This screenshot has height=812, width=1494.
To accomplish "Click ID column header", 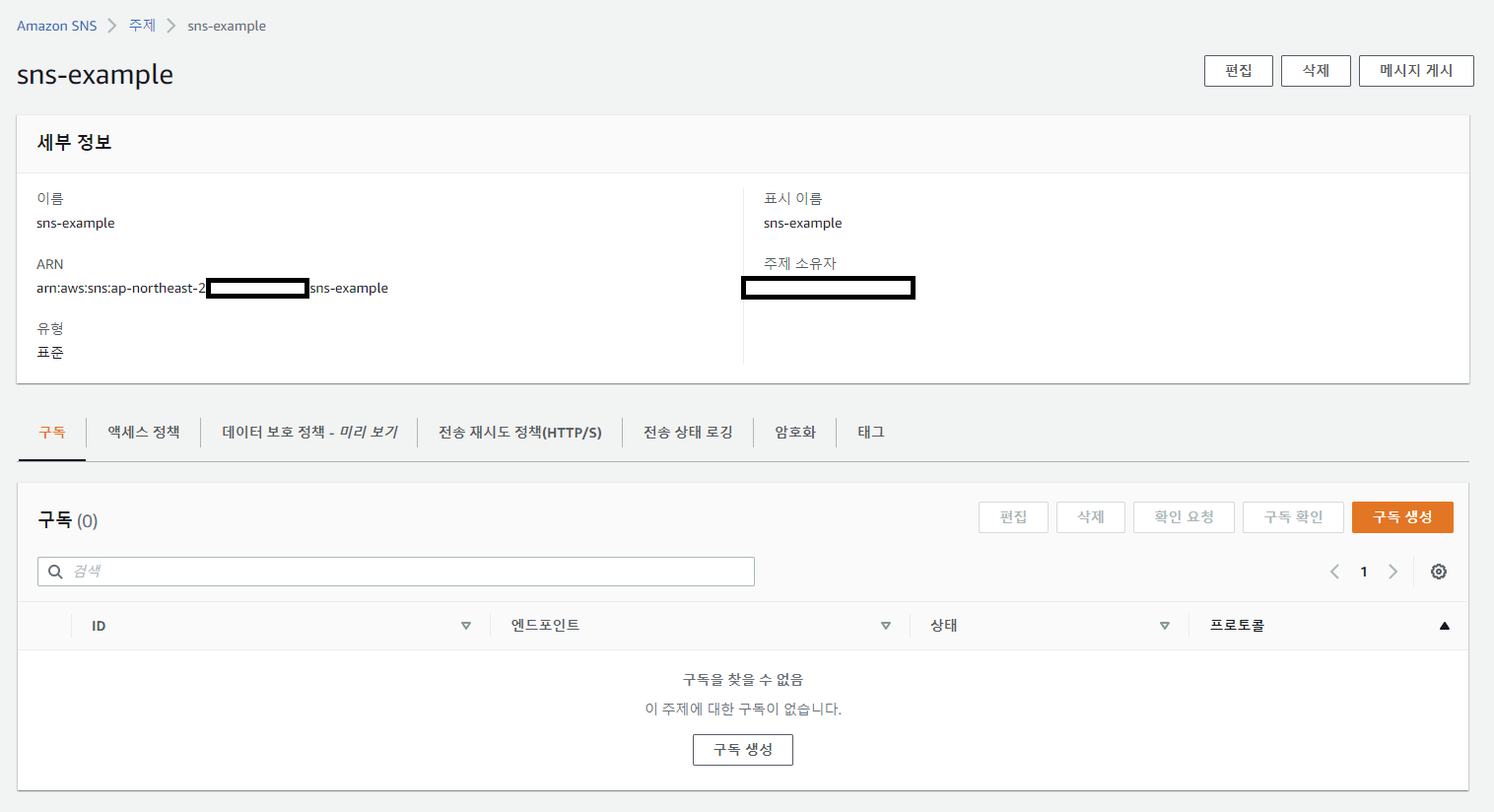I will click(99, 626).
